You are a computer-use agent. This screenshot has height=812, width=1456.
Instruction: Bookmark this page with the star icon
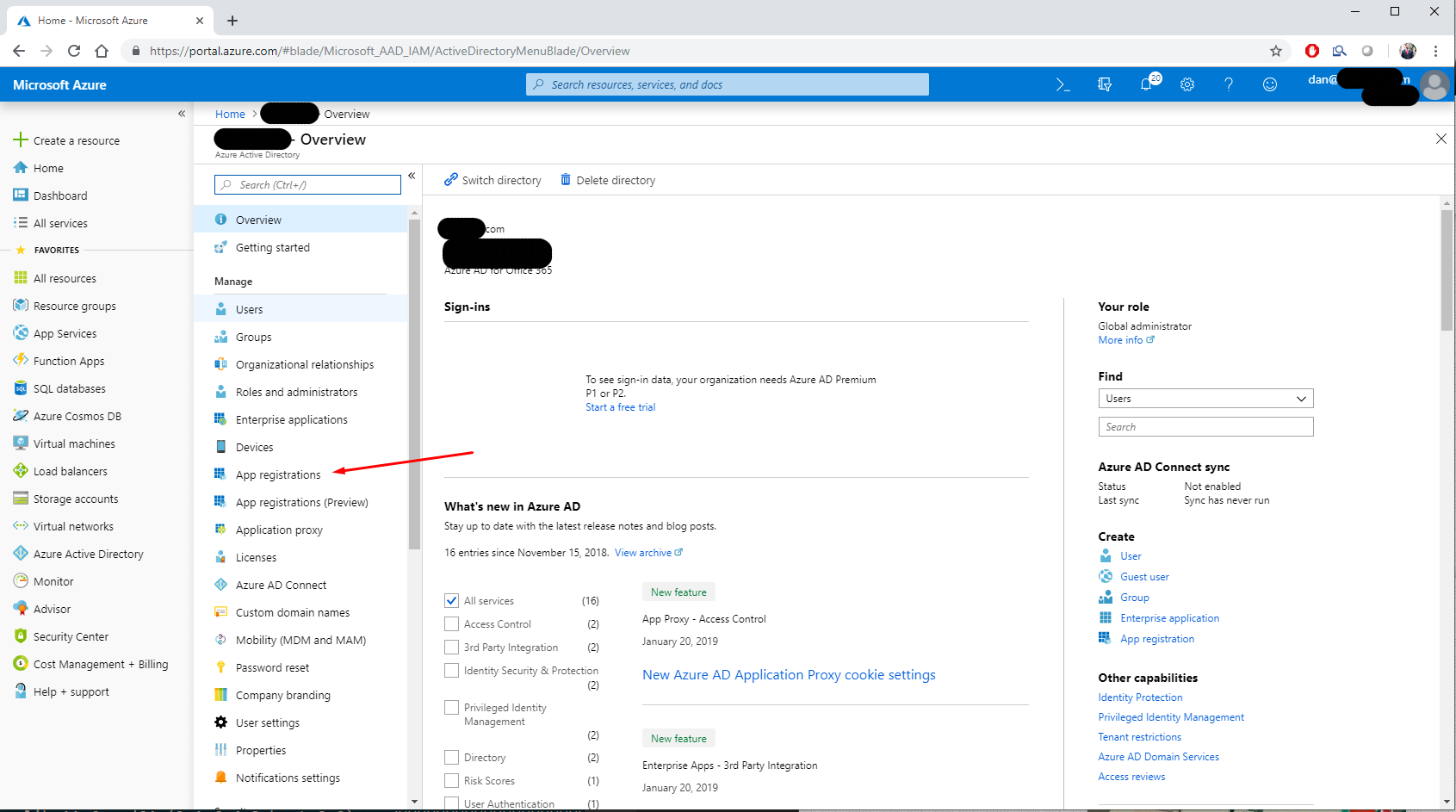coord(1276,51)
